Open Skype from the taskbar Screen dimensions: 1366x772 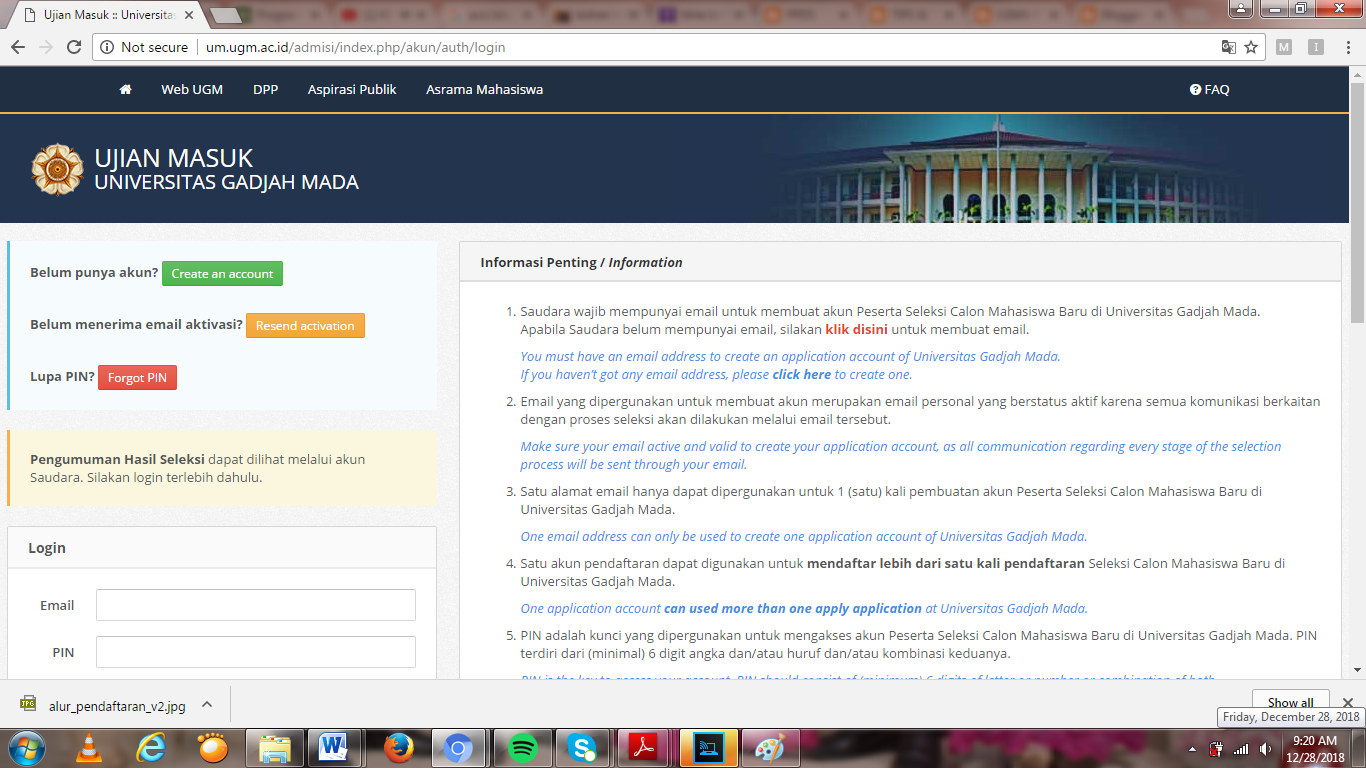click(x=582, y=748)
